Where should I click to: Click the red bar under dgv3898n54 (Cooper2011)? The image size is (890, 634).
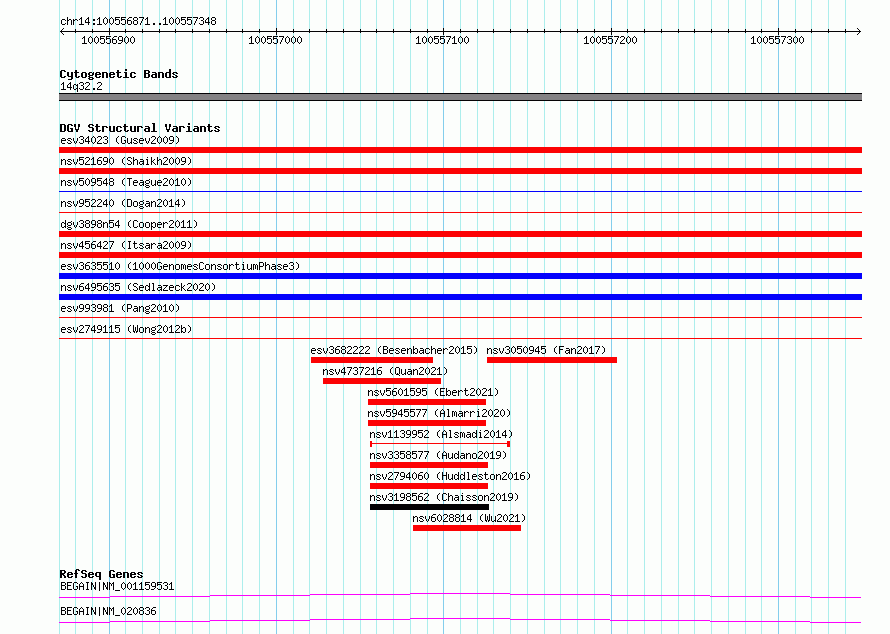coord(460,234)
